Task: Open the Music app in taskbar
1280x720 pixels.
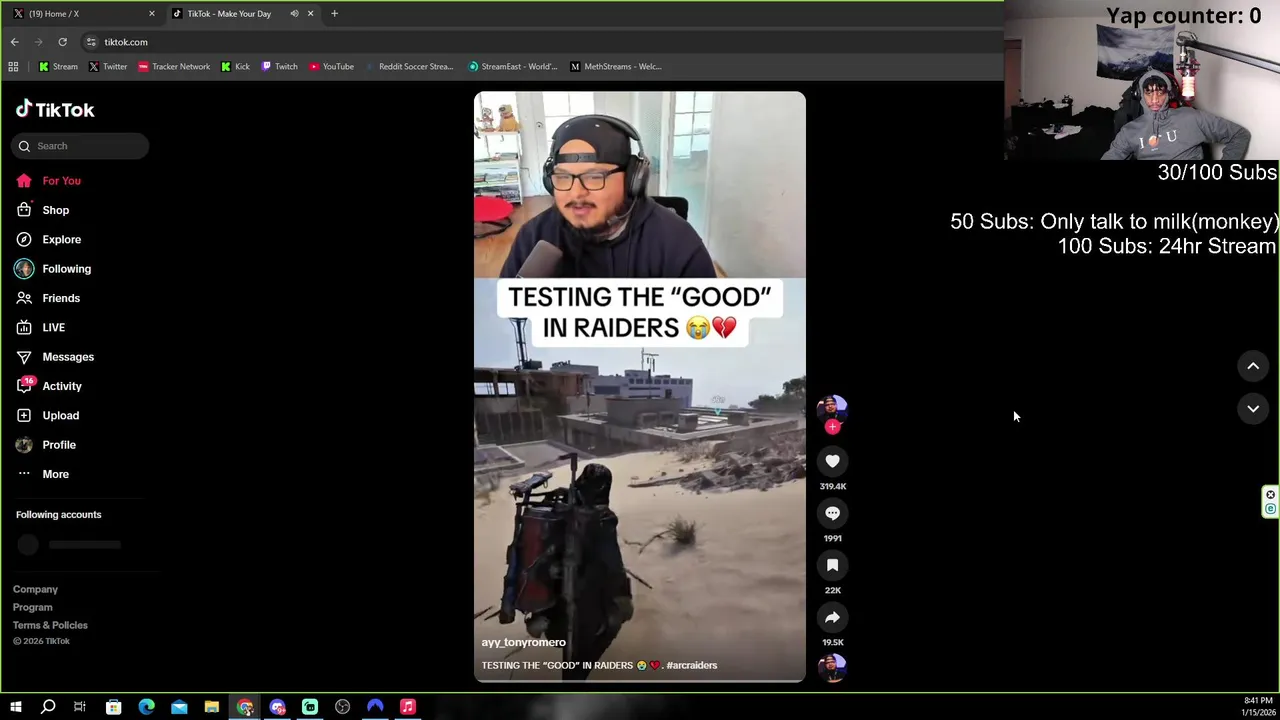Action: pos(408,707)
